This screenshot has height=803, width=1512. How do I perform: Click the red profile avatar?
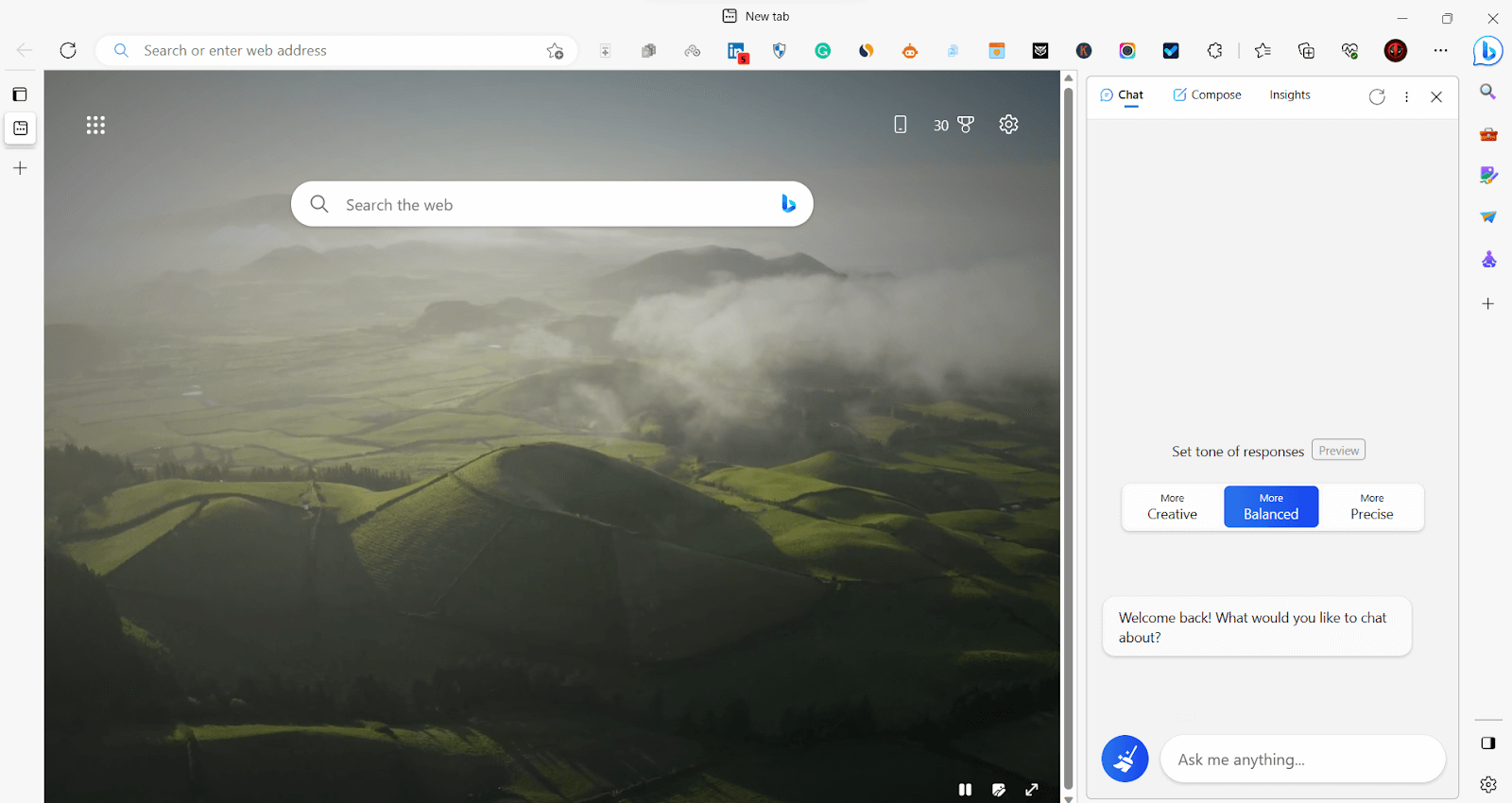1396,51
